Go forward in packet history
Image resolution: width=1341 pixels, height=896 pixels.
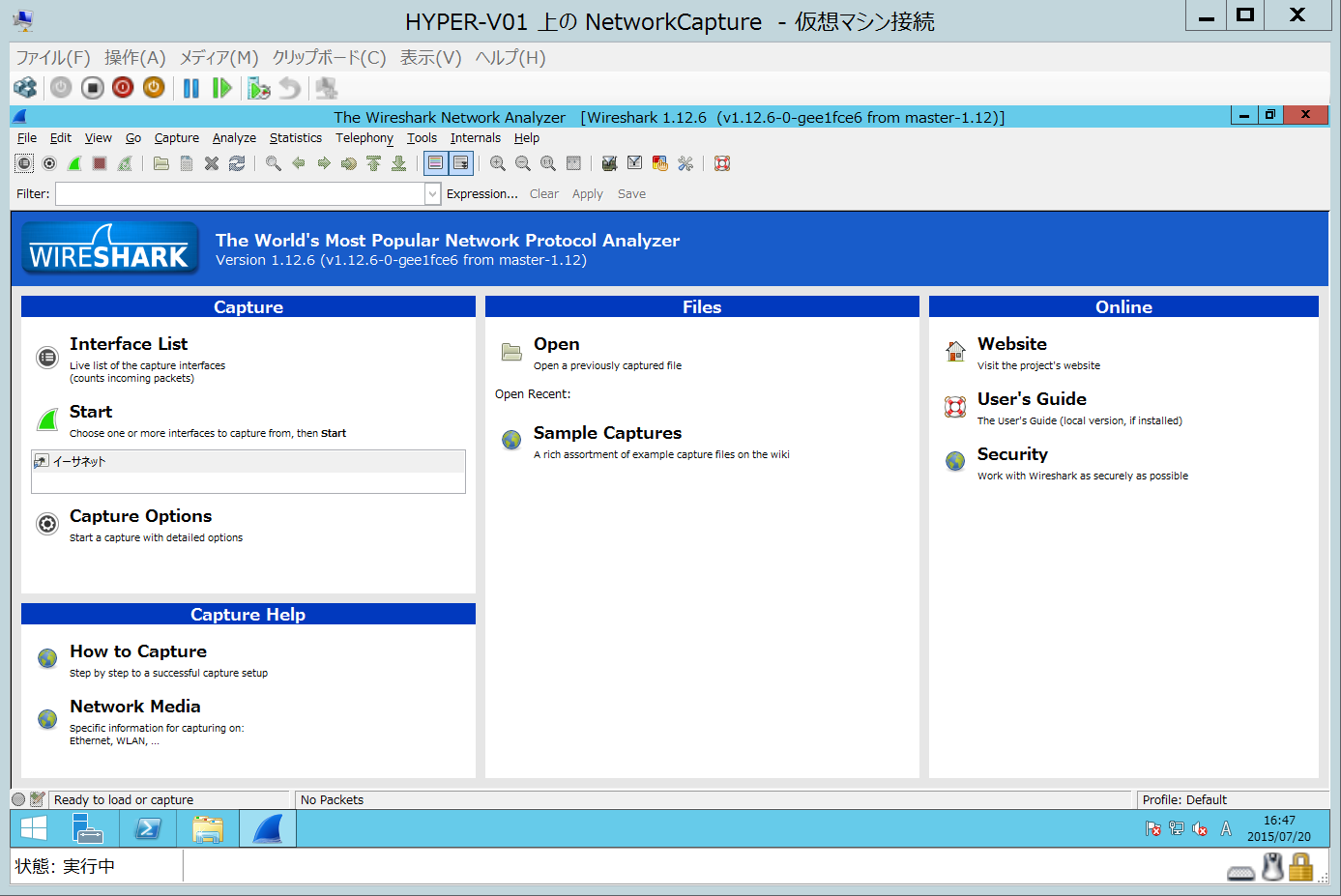[x=324, y=163]
